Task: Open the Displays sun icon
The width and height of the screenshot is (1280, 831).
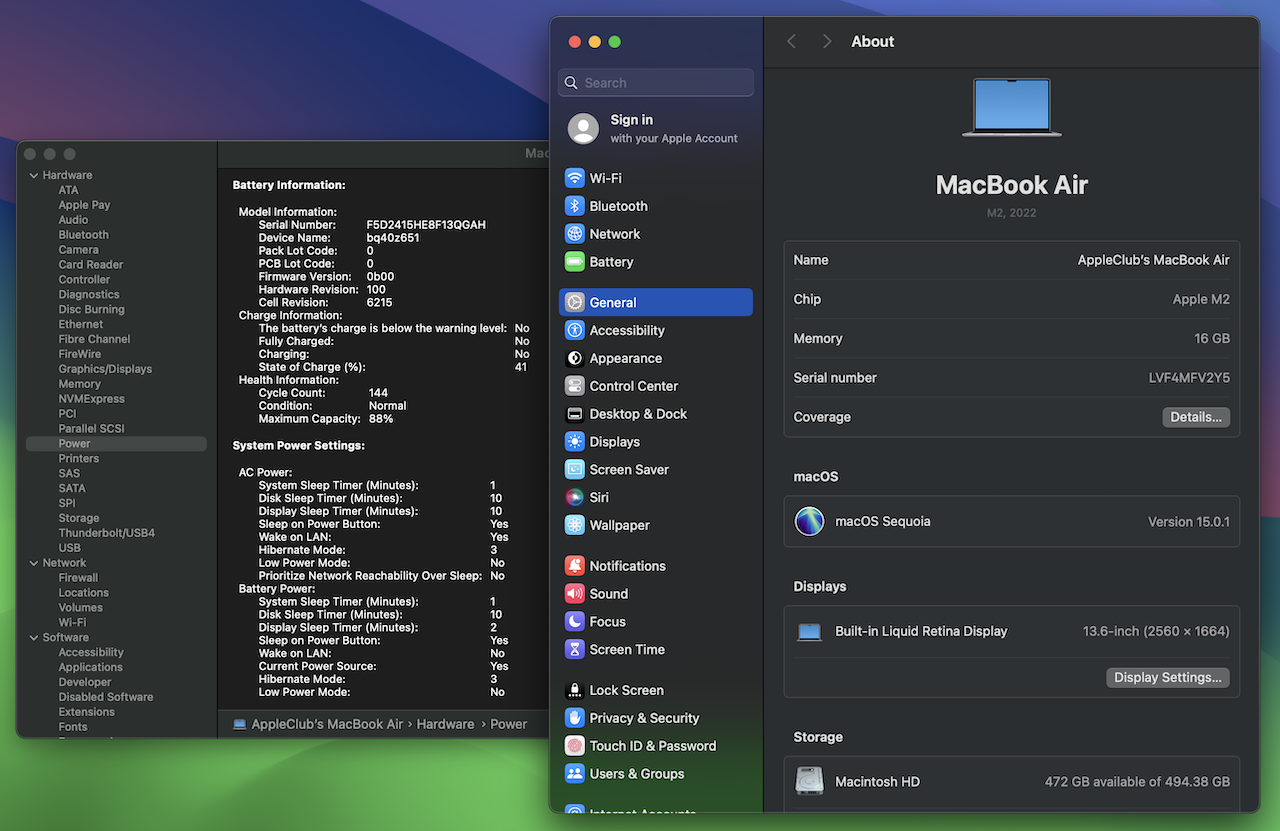Action: coord(574,442)
